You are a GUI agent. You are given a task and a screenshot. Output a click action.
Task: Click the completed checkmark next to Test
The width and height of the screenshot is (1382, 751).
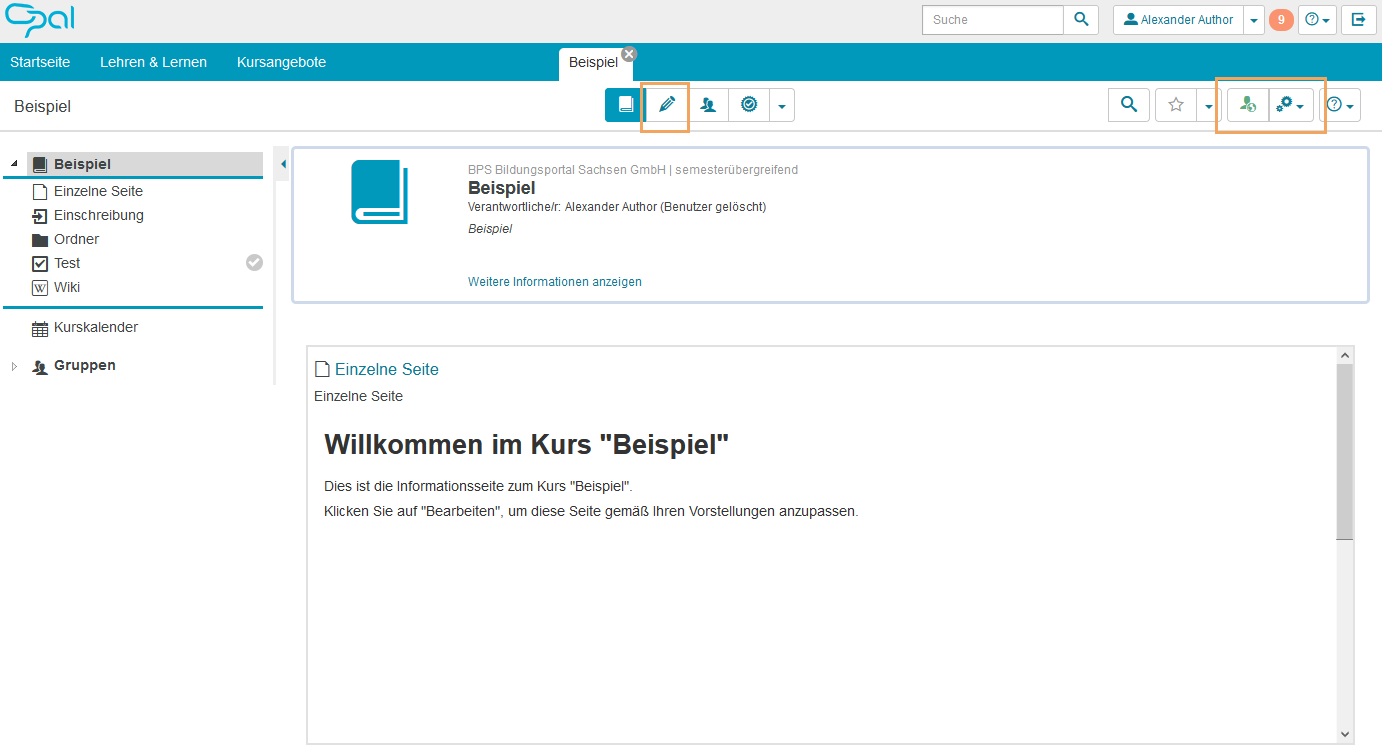(254, 262)
